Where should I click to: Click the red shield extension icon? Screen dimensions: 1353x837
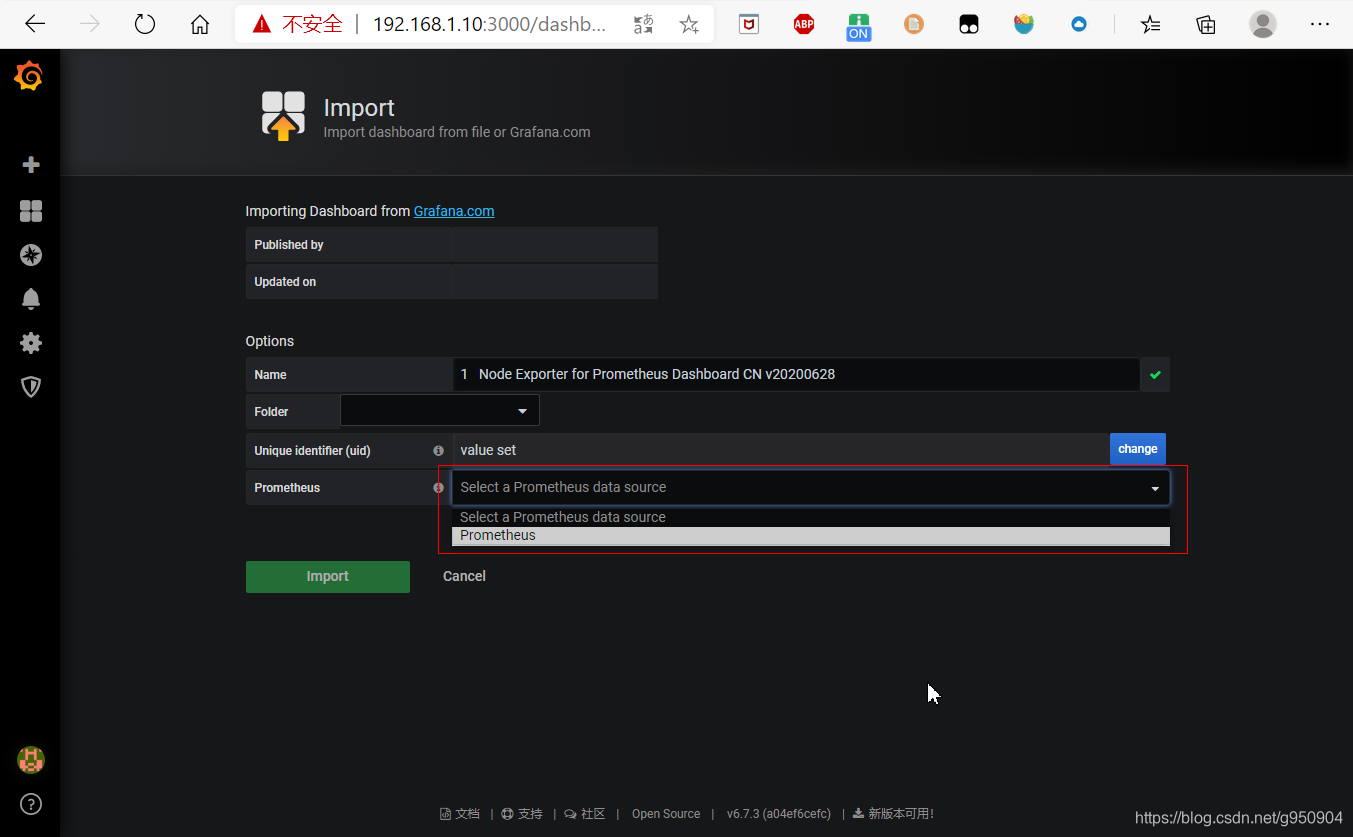[749, 24]
